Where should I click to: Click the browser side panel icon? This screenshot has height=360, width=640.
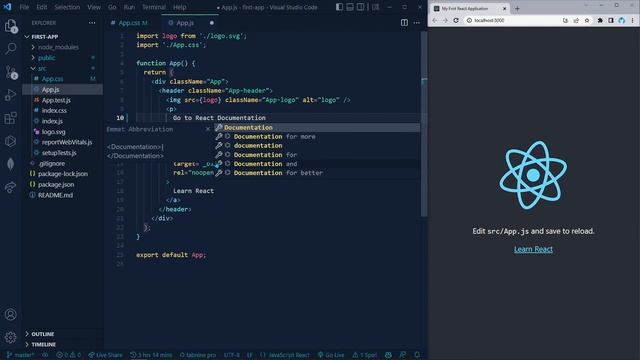pos(611,20)
